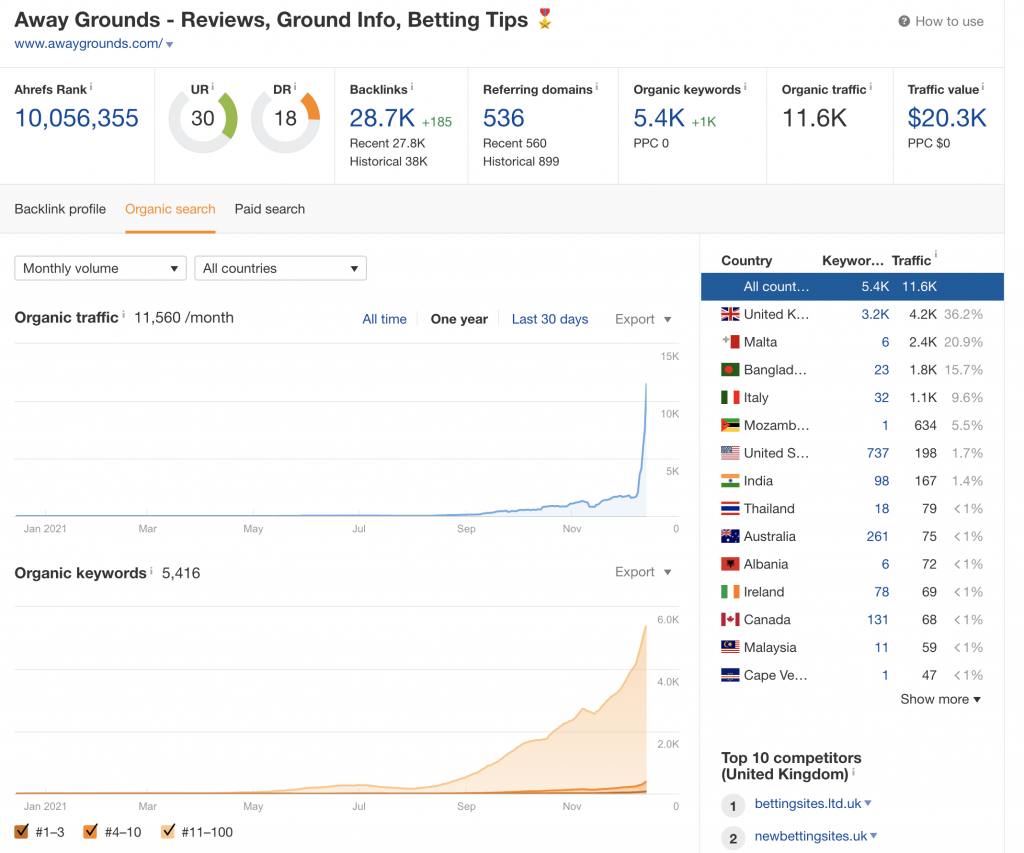Viewport: 1024px width, 853px height.
Task: Click the Thailand flag icon
Action: (730, 508)
